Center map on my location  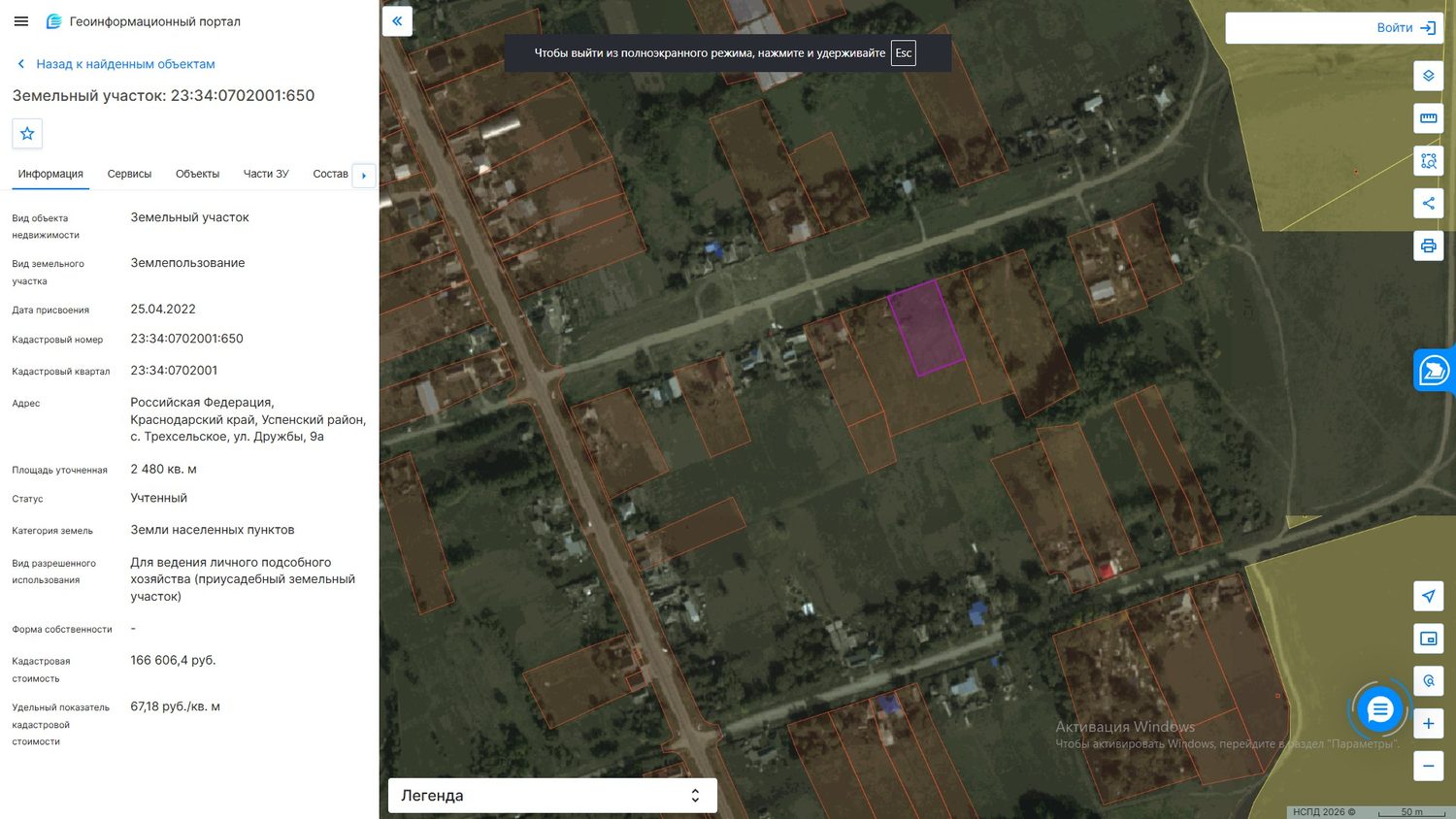(x=1429, y=596)
